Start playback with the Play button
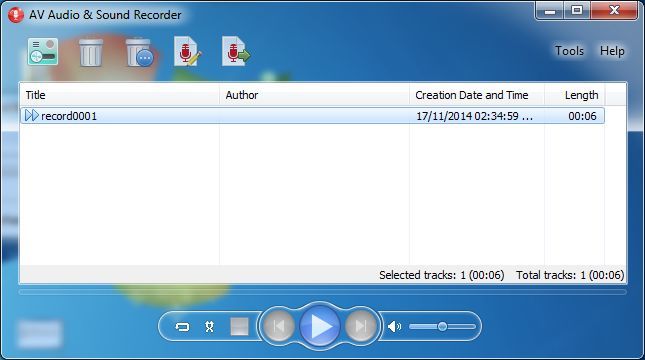Image resolution: width=645 pixels, height=360 pixels. click(320, 326)
